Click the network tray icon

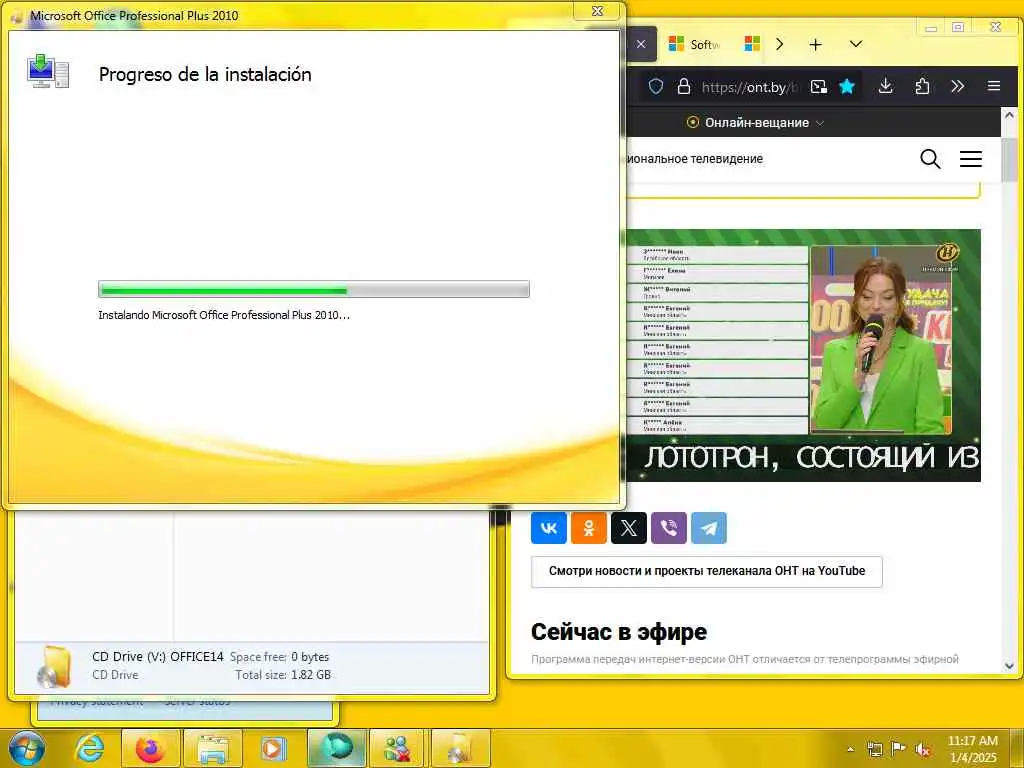click(x=874, y=749)
